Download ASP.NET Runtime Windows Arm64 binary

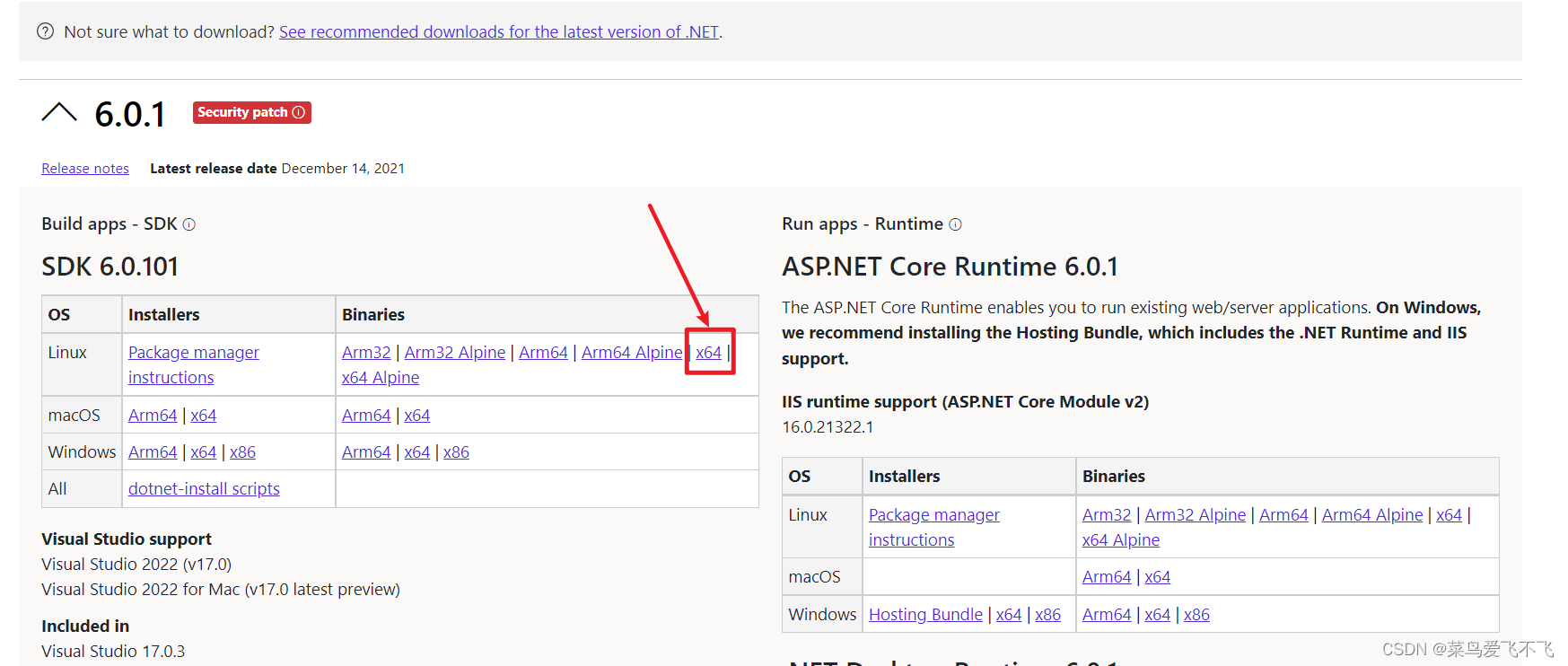tap(1107, 615)
